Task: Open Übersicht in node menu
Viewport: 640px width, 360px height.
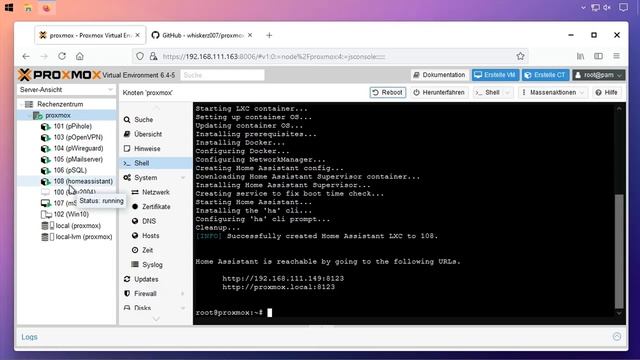Action: coord(147,134)
